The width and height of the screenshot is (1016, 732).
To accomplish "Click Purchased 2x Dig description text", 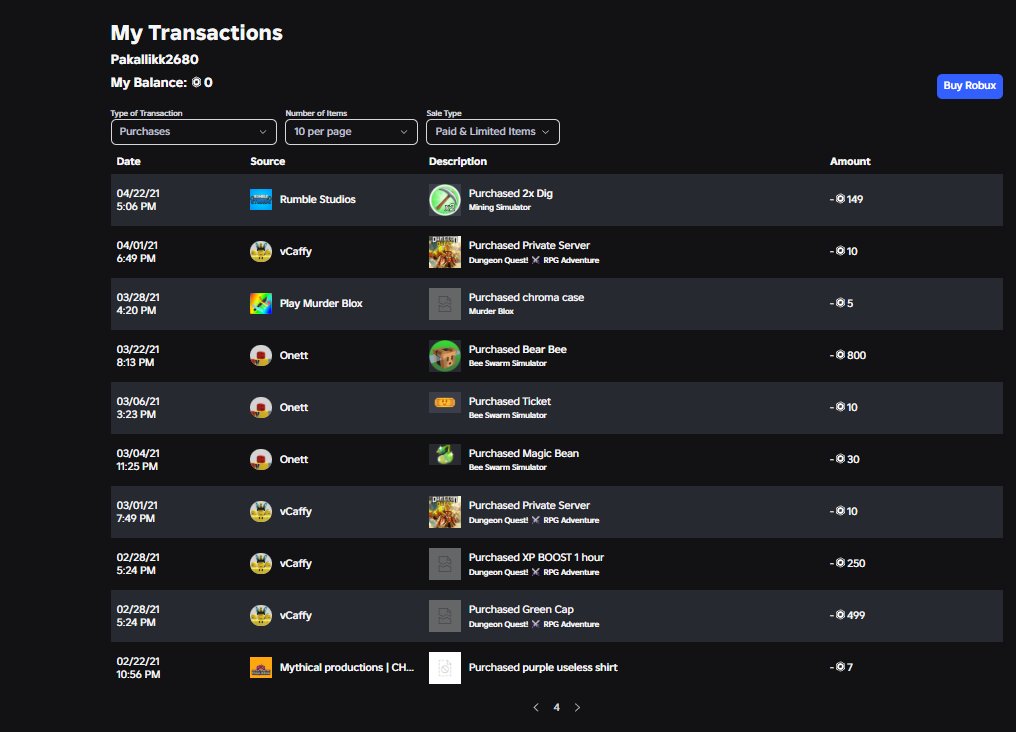I will coord(511,193).
